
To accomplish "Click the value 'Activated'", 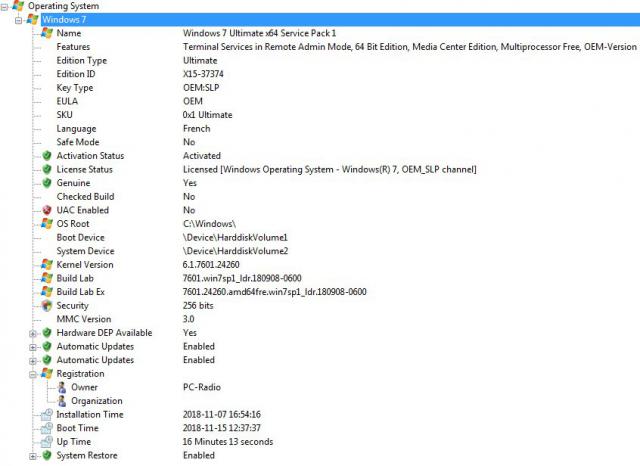I will point(202,155).
